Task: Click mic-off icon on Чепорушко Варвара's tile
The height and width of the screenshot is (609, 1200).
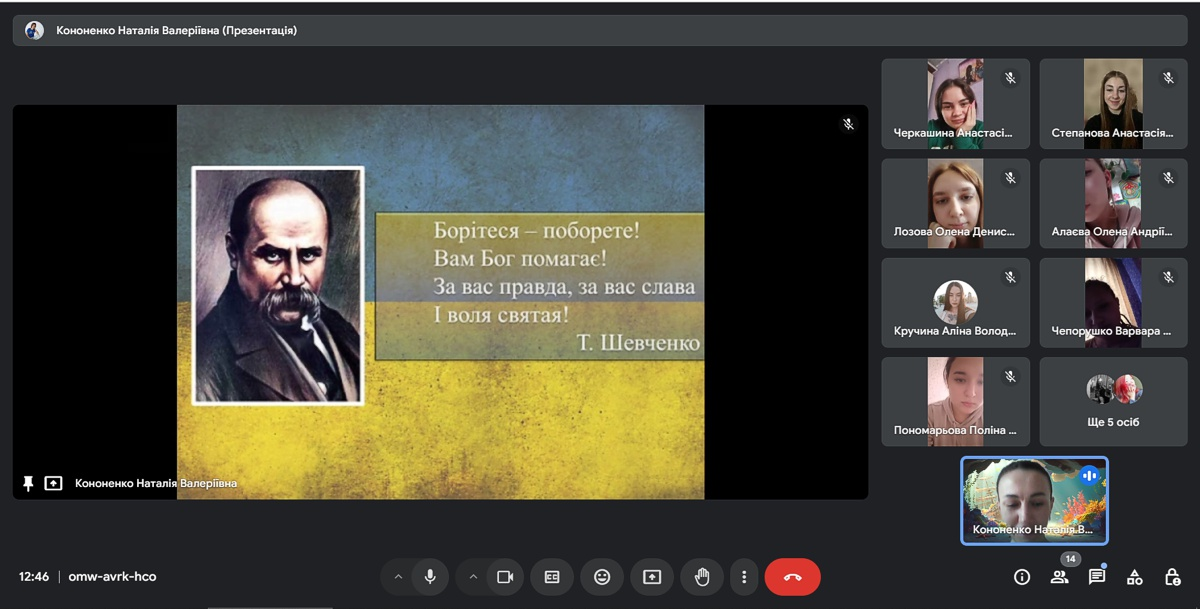Action: [1168, 276]
